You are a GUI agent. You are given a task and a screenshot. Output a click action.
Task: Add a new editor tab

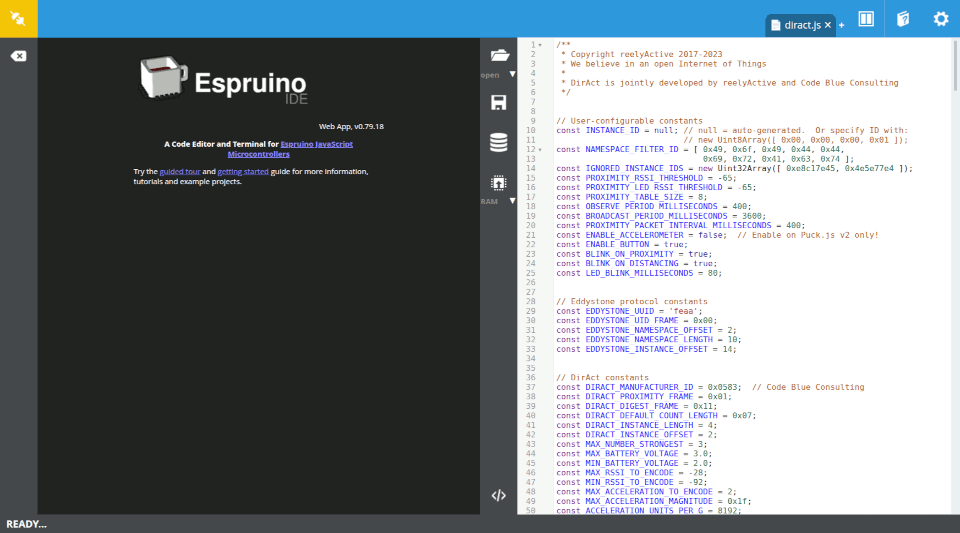point(841,24)
